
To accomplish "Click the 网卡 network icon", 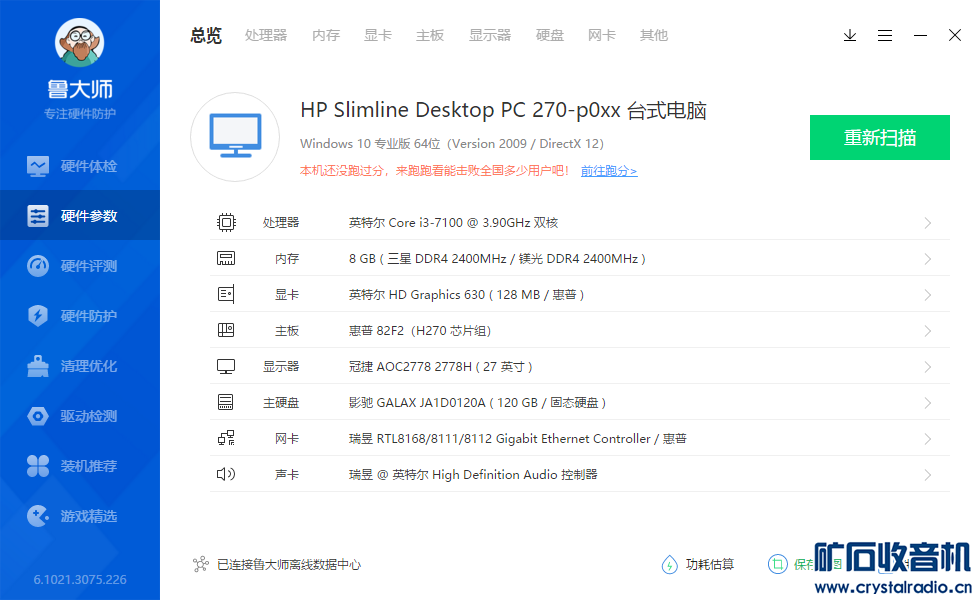I will pyautogui.click(x=226, y=438).
